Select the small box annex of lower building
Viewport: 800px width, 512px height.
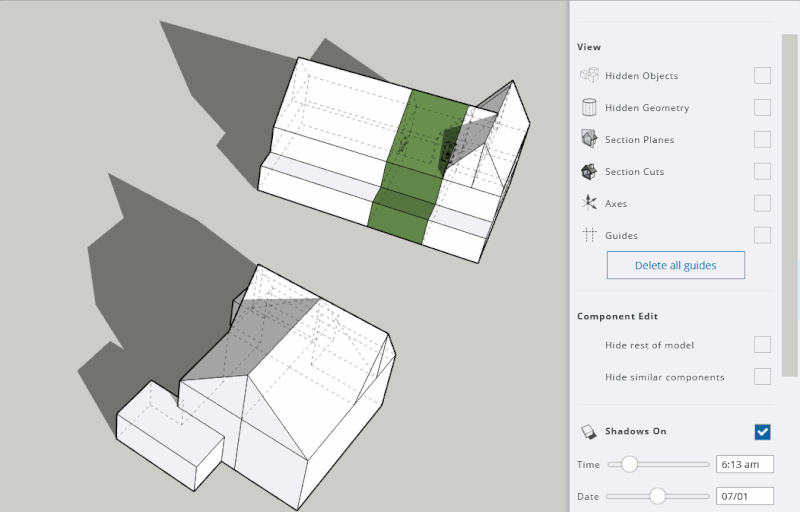(170, 436)
